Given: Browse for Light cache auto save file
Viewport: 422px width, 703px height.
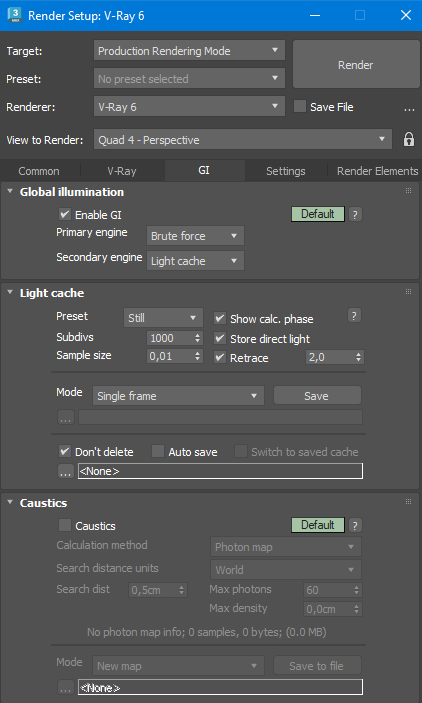Looking at the screenshot, I should [x=65, y=471].
